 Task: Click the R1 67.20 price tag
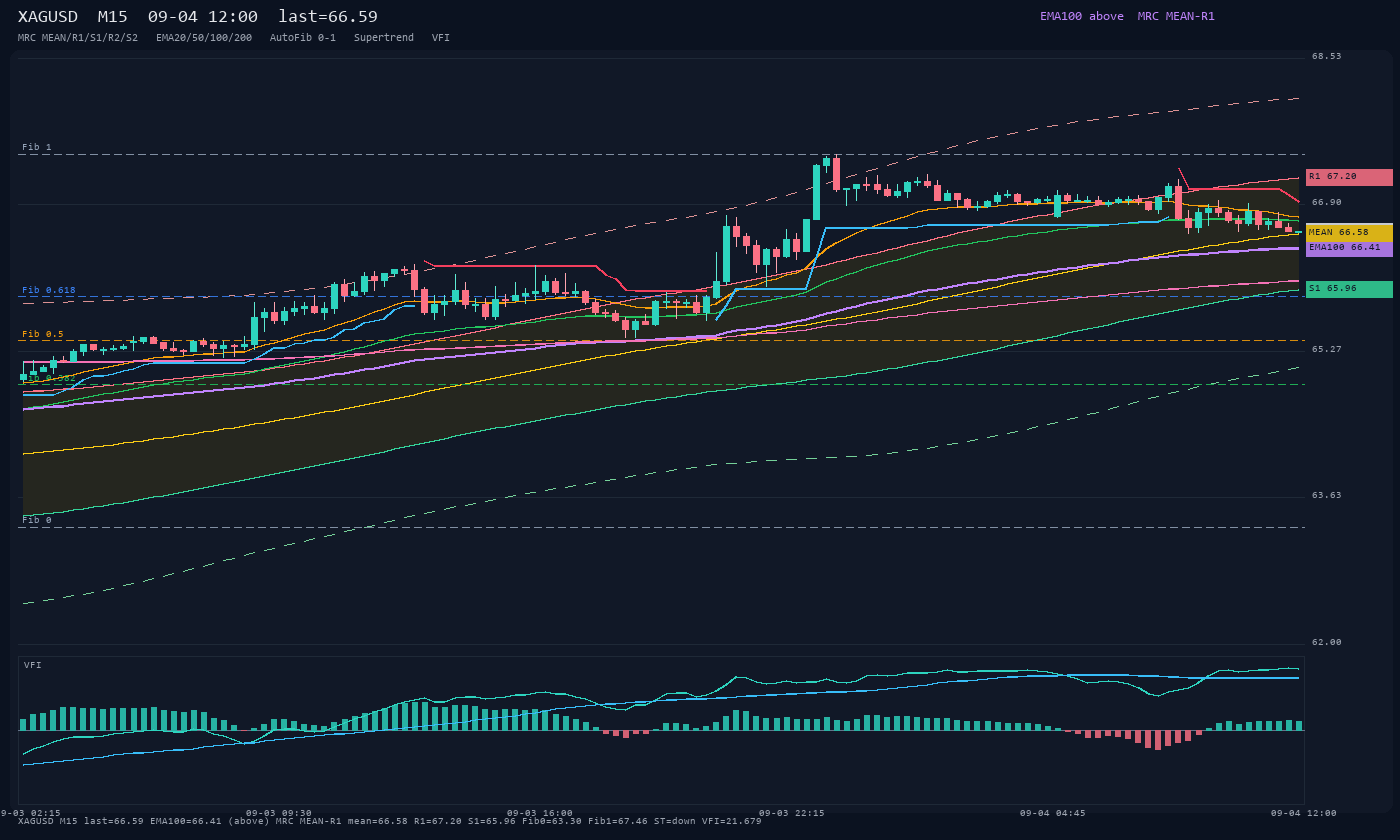[1349, 177]
